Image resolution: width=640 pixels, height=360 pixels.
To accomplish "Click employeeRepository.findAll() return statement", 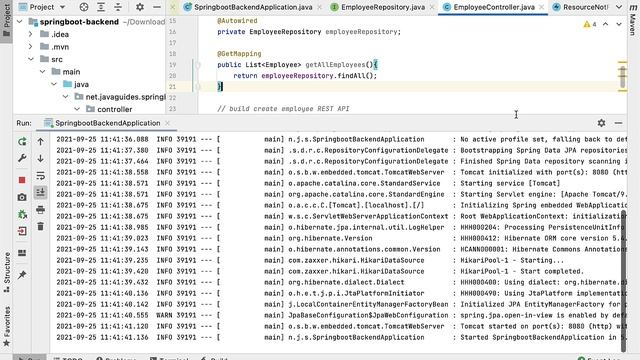I will 305,76.
